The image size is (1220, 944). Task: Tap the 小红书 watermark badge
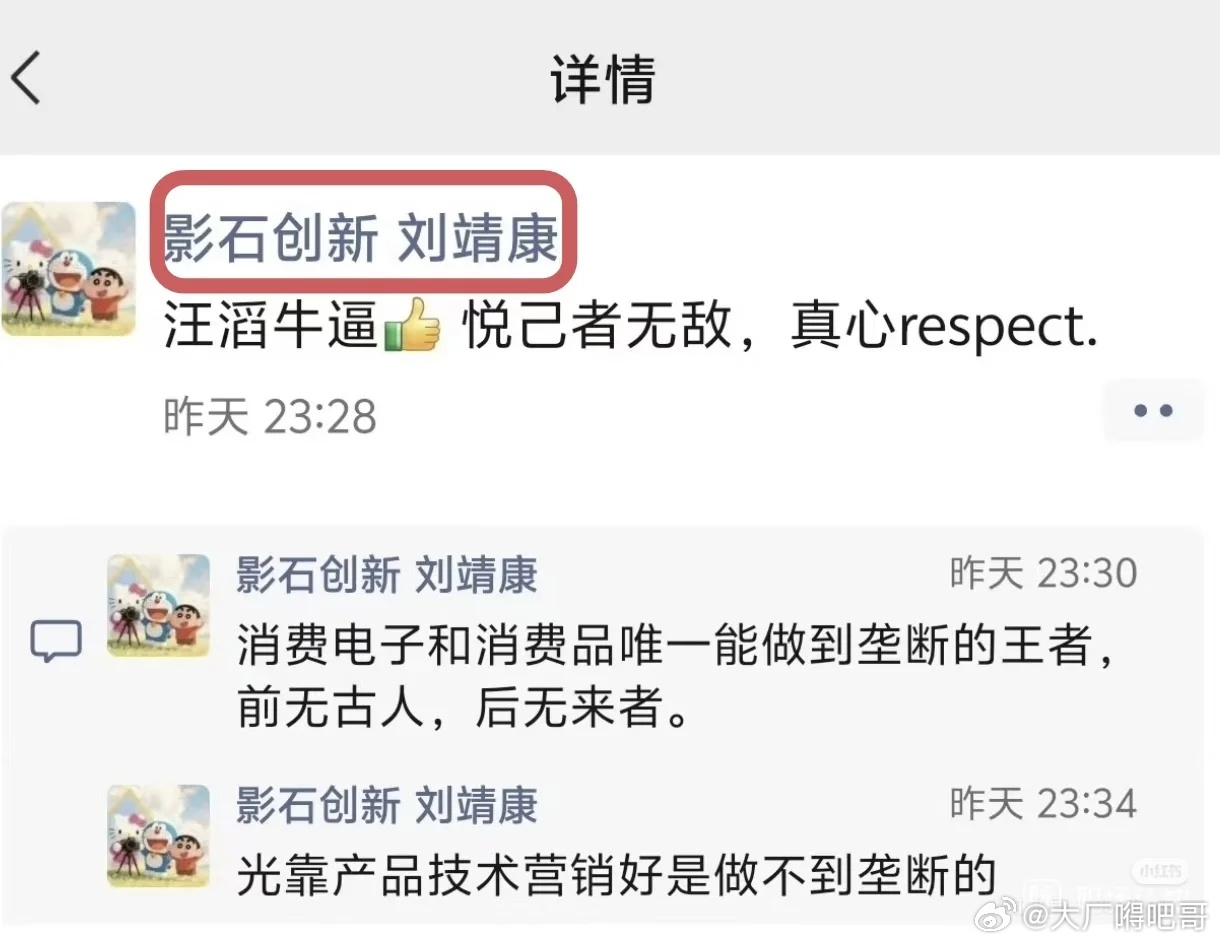[x=1162, y=872]
